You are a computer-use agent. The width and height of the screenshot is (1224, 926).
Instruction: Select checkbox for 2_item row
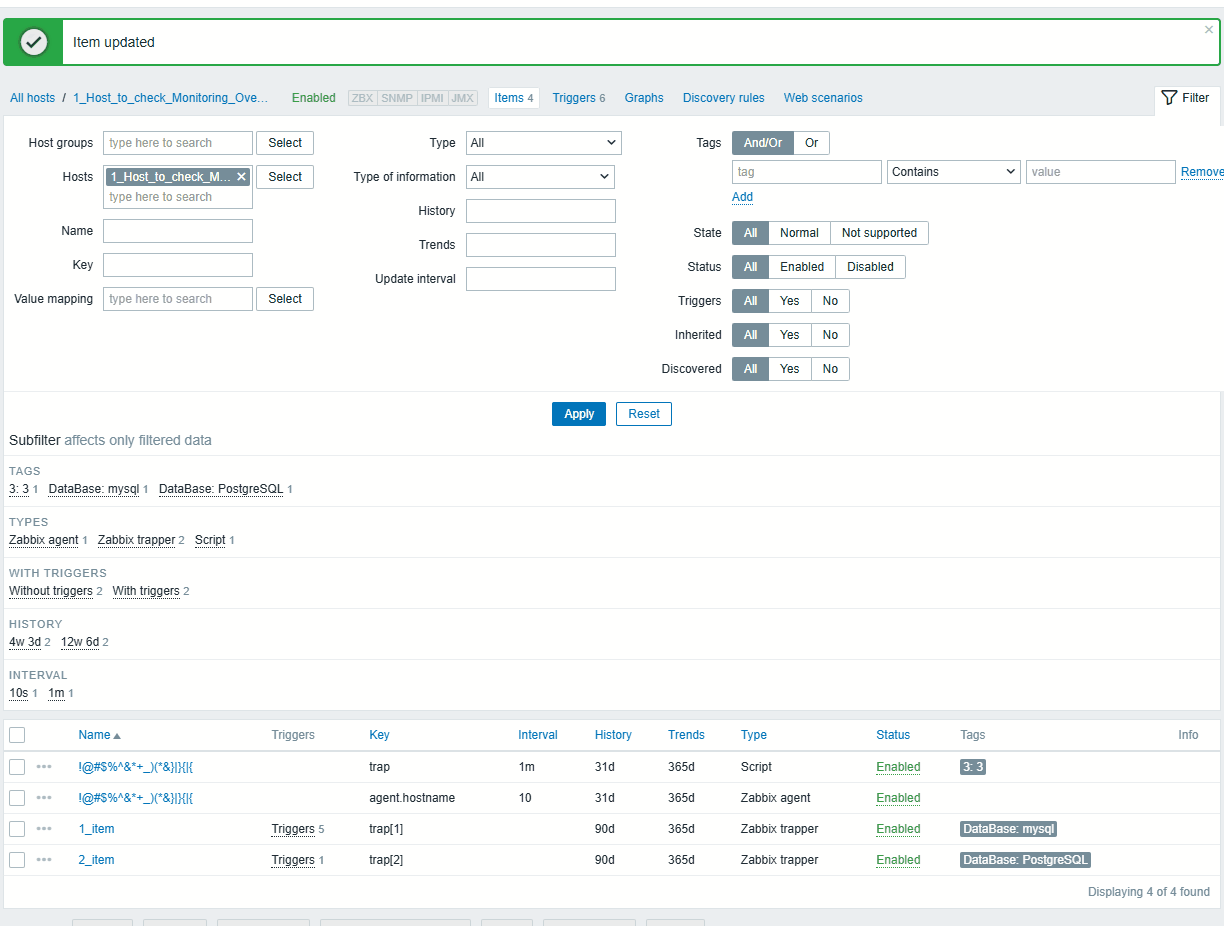coord(17,860)
